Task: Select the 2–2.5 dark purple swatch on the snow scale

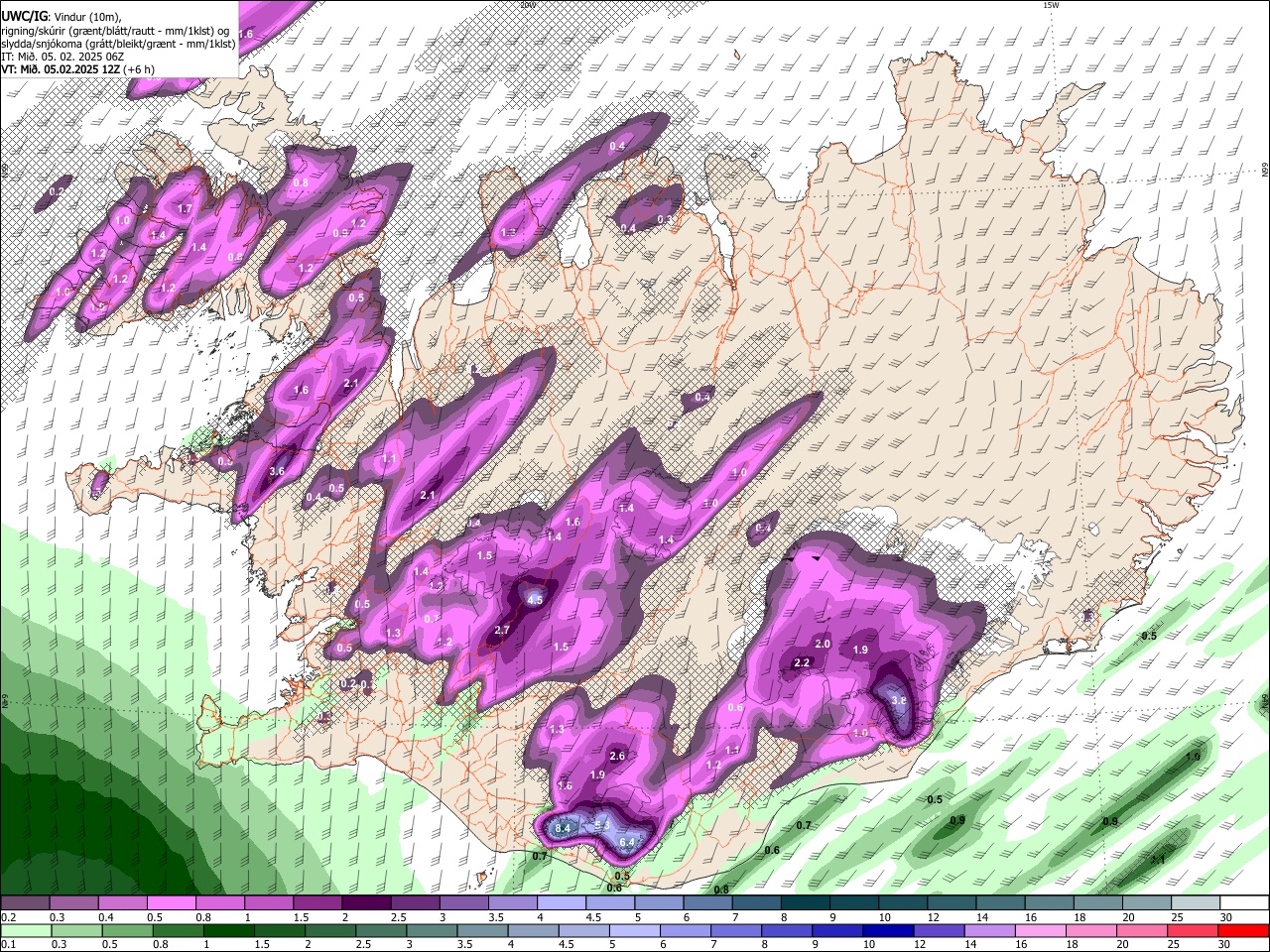Action: [x=365, y=903]
